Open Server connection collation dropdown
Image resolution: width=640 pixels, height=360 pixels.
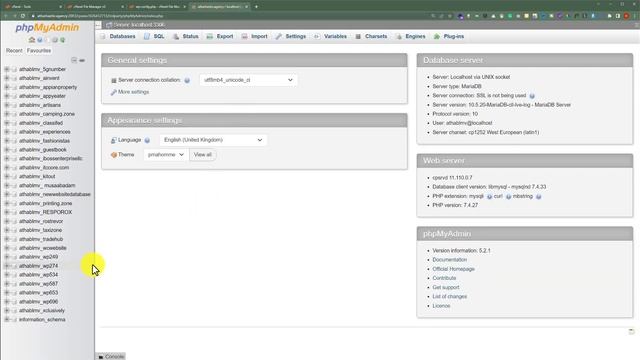point(248,80)
